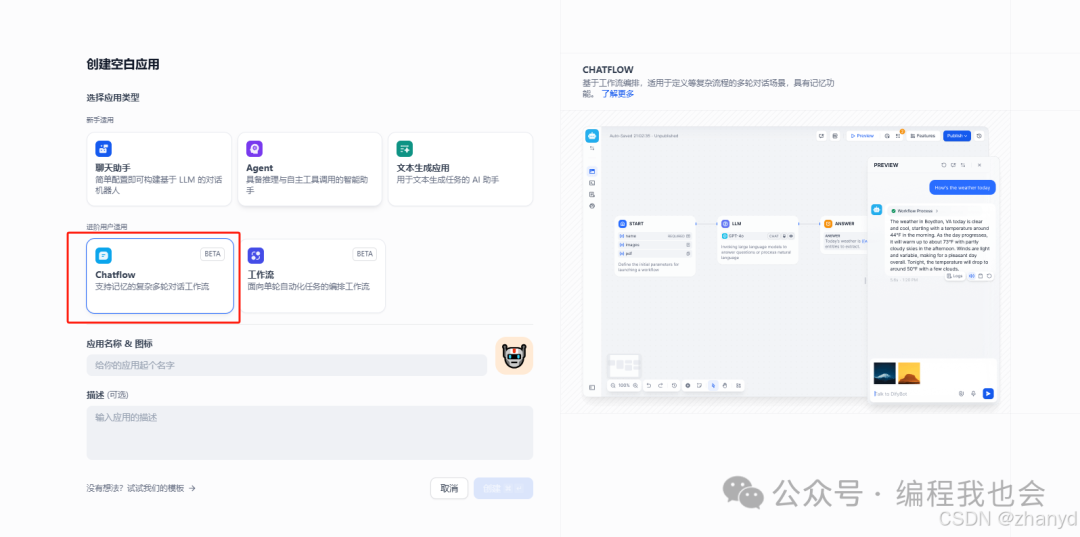Select the 聊天助手 app type card
The width and height of the screenshot is (1080, 537).
159,169
